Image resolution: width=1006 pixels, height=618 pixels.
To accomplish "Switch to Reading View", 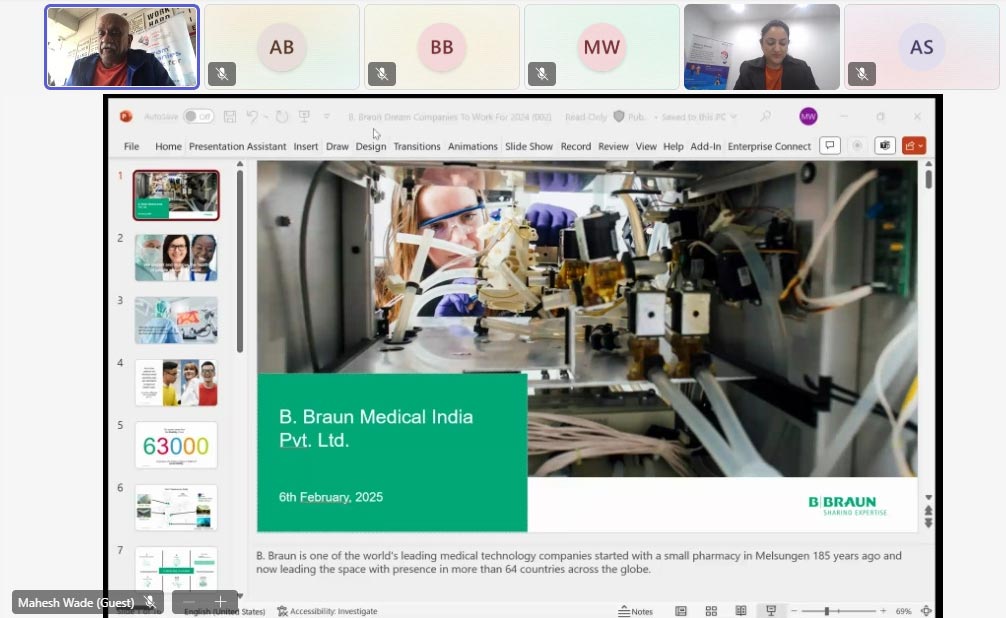I will (x=741, y=611).
